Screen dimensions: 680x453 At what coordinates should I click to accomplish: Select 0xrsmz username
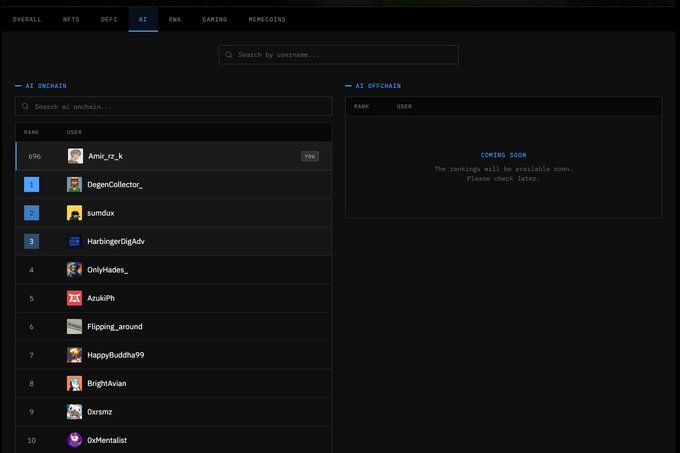coord(100,412)
